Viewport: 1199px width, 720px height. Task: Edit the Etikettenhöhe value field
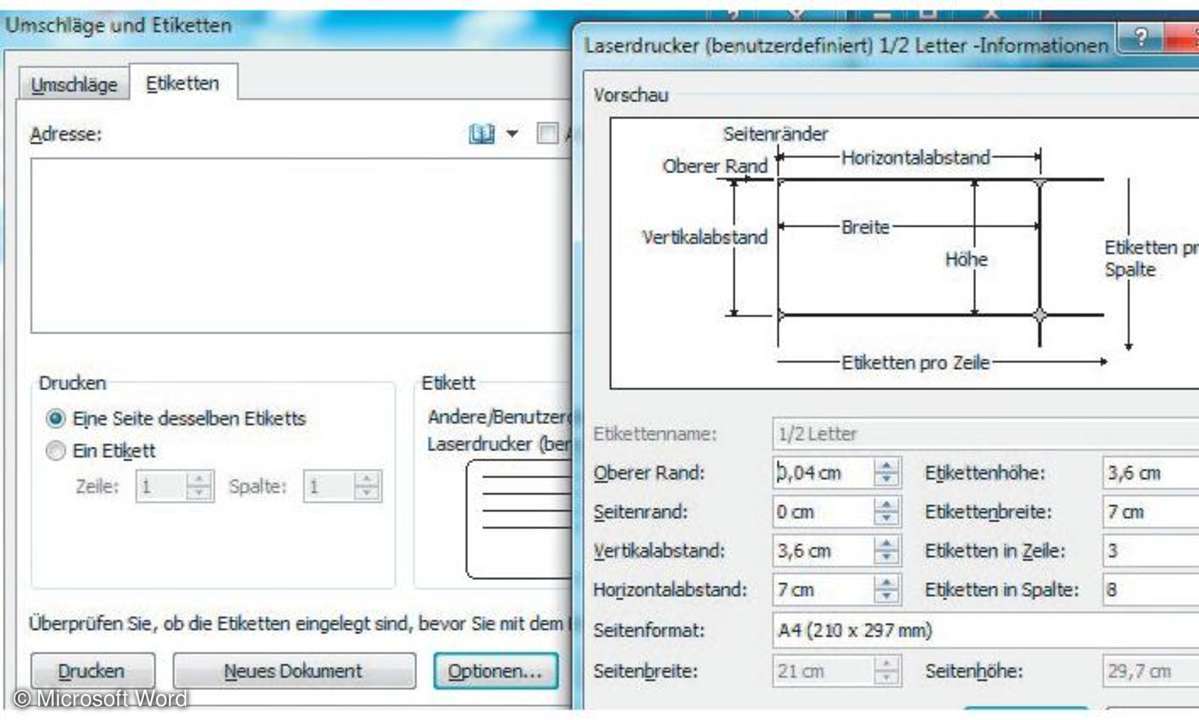pyautogui.click(x=1151, y=473)
